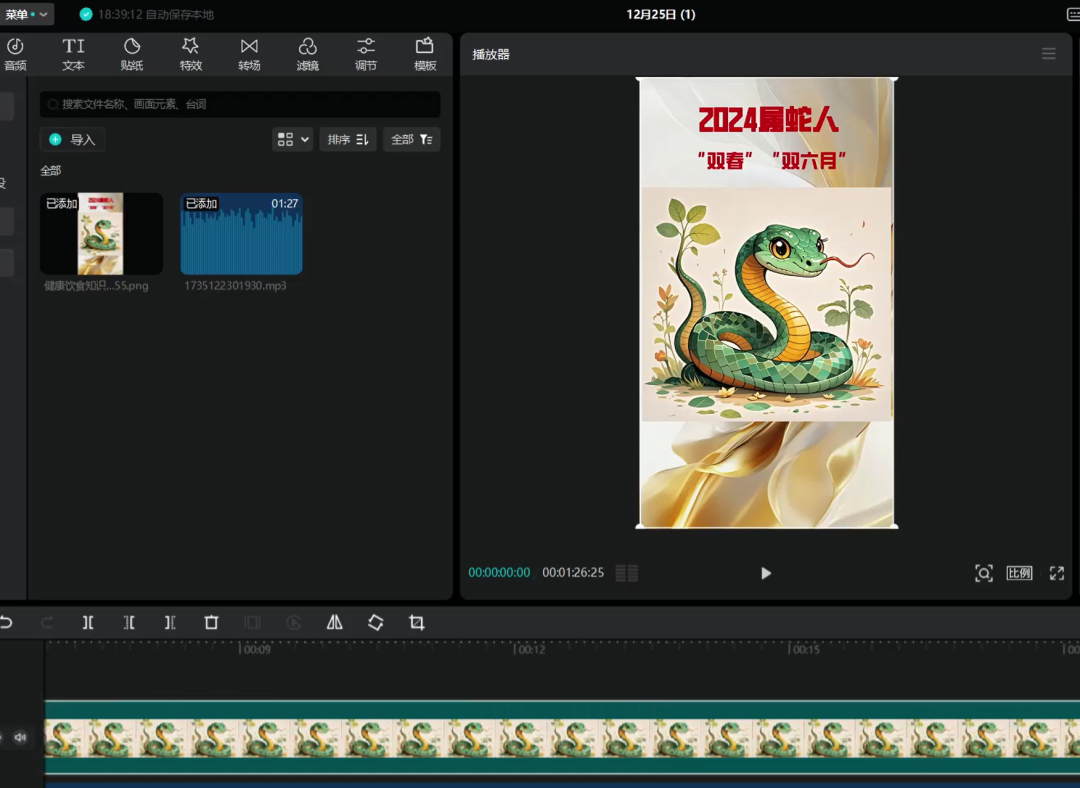Click the 00:09 timeline ruler mark

click(x=255, y=649)
